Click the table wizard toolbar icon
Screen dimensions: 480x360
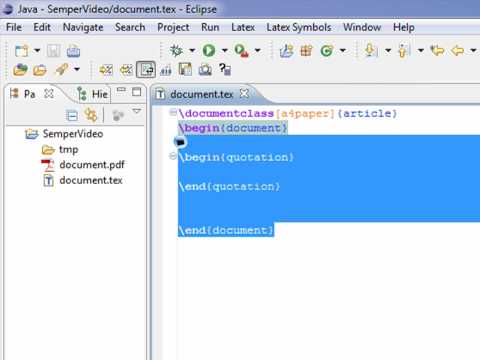185,70
